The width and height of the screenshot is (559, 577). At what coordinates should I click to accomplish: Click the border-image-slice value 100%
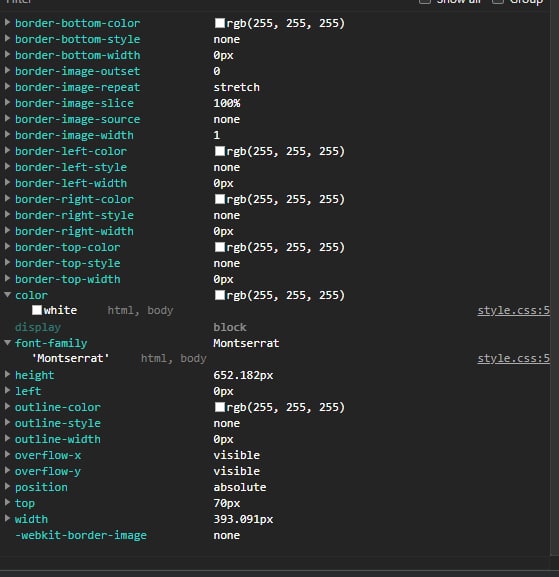[227, 103]
